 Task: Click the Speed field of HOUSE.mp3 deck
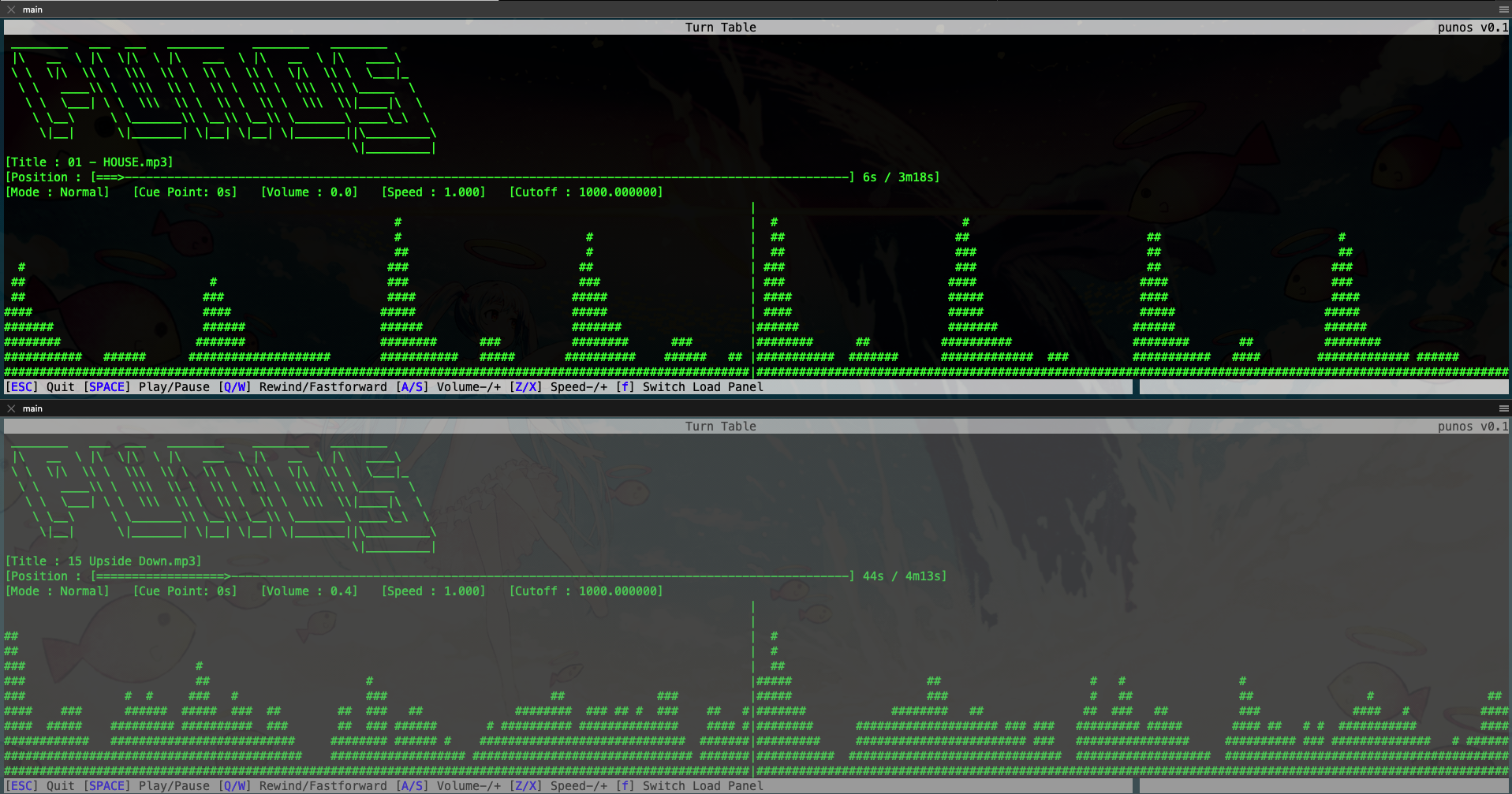pyautogui.click(x=433, y=192)
